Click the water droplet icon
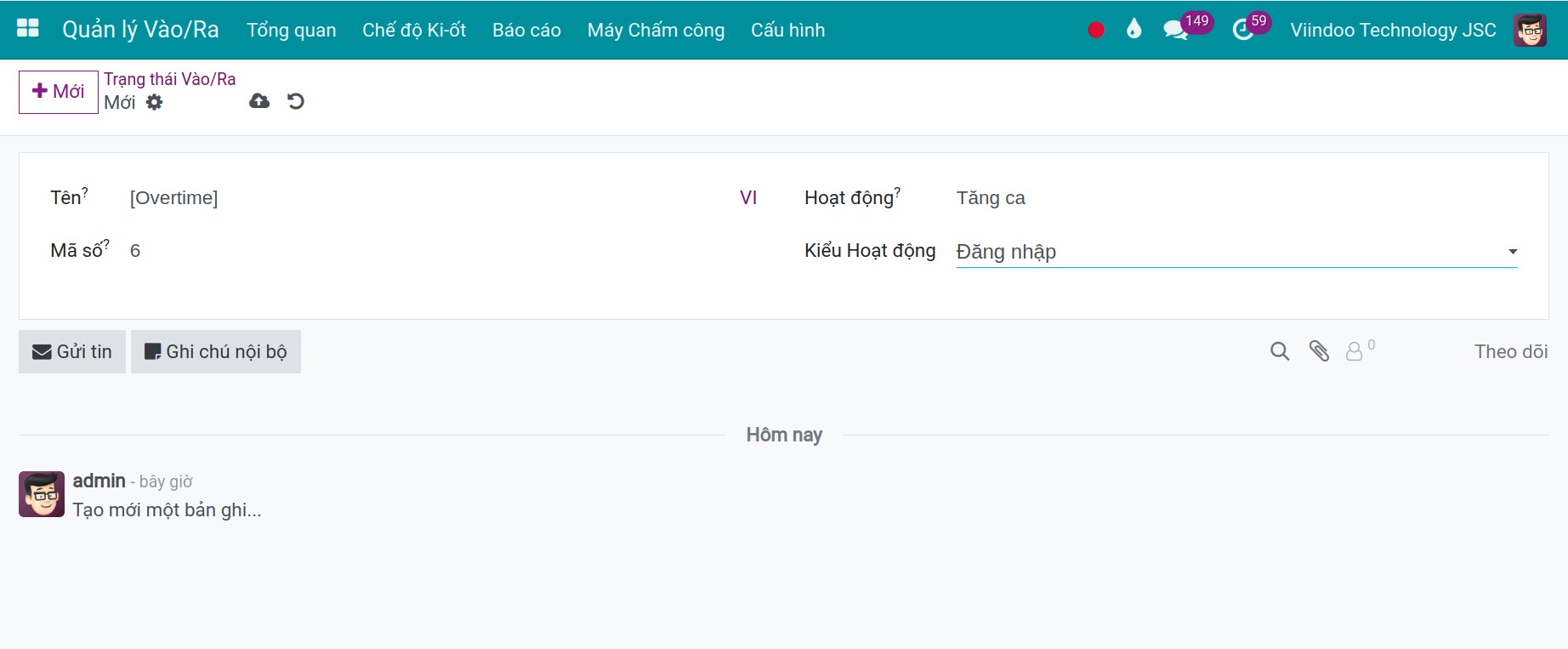Image resolution: width=1568 pixels, height=649 pixels. coord(1133,30)
